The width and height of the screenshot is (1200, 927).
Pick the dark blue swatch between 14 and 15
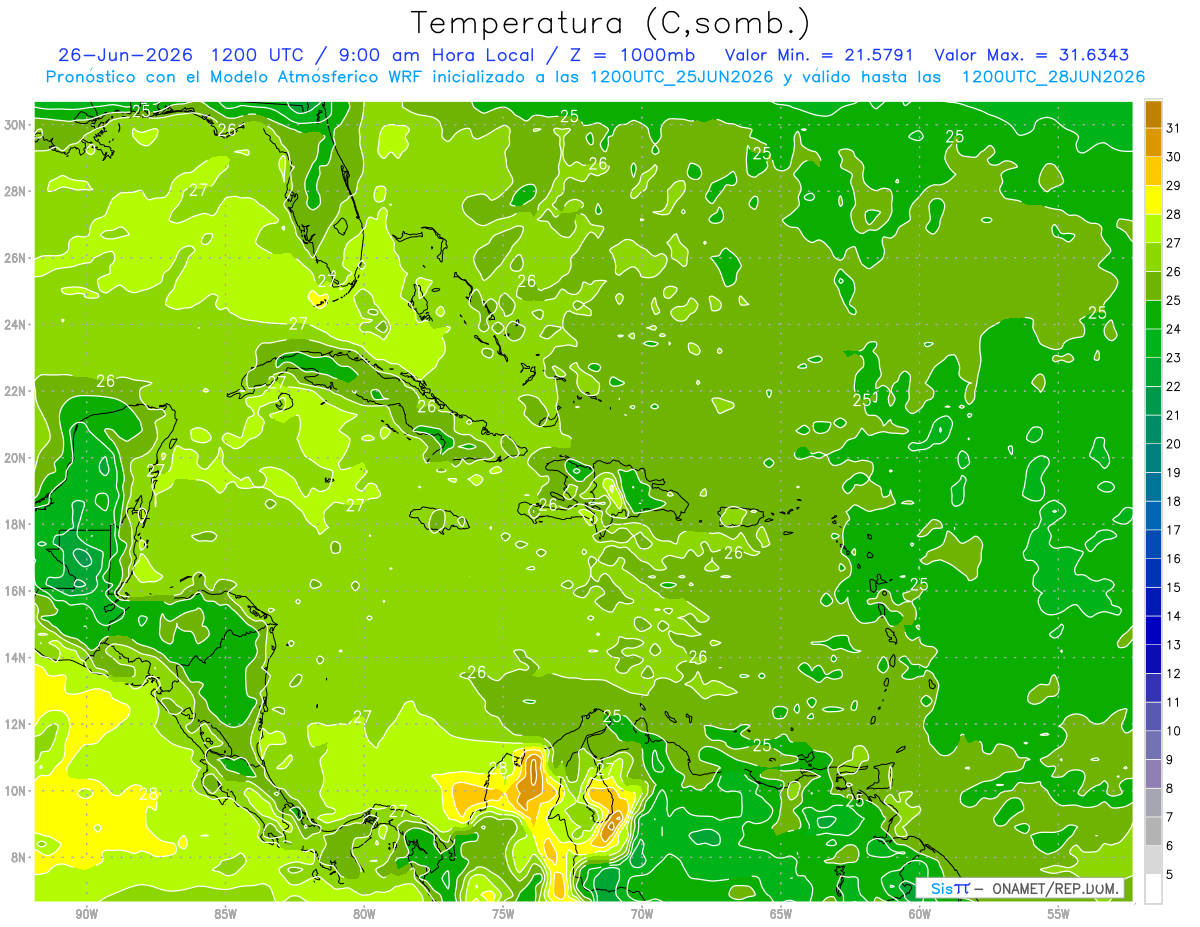click(x=1153, y=601)
